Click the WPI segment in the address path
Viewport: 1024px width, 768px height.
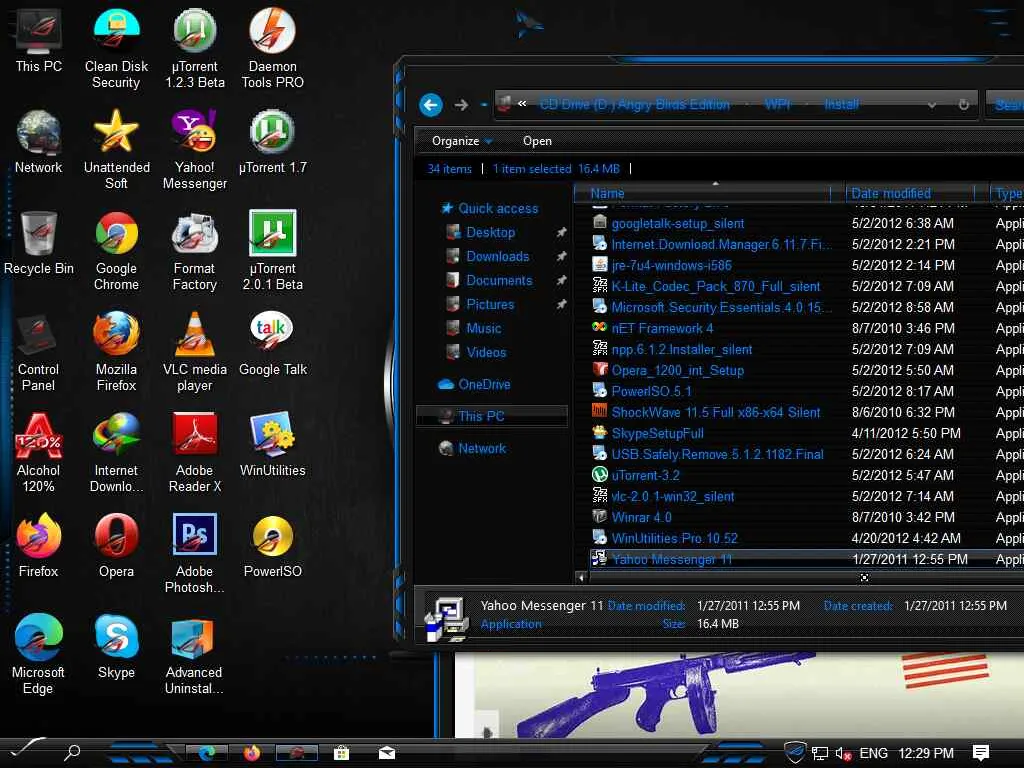coord(777,104)
